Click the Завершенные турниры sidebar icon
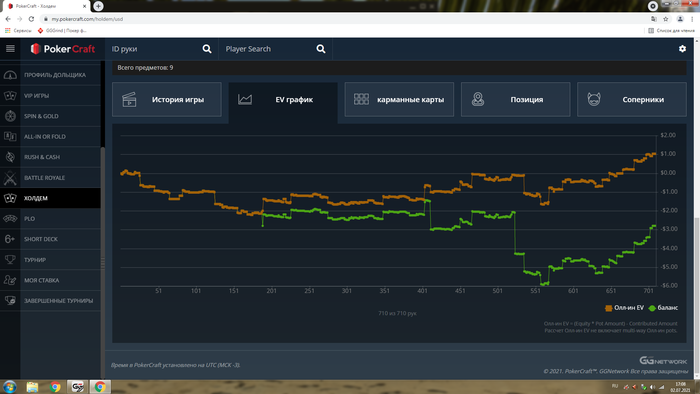Viewport: 700px width, 394px height. coord(10,301)
